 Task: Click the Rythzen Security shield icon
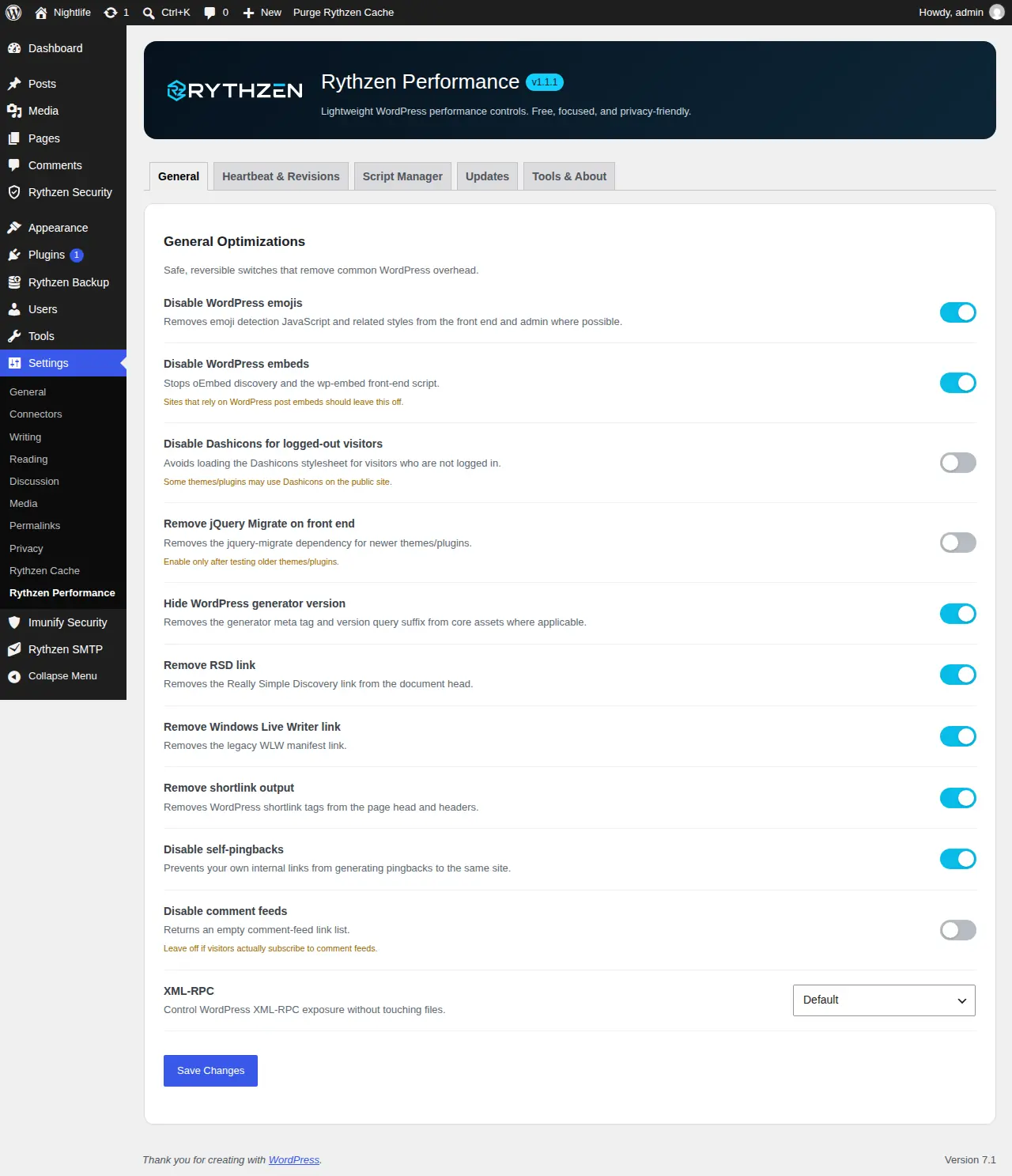tap(14, 192)
